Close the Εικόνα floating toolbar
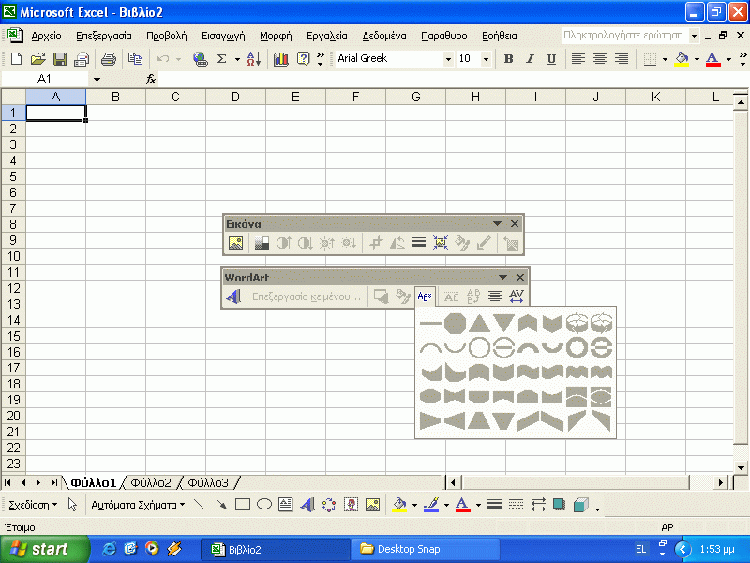Screen dimensions: 750x563 point(515,223)
